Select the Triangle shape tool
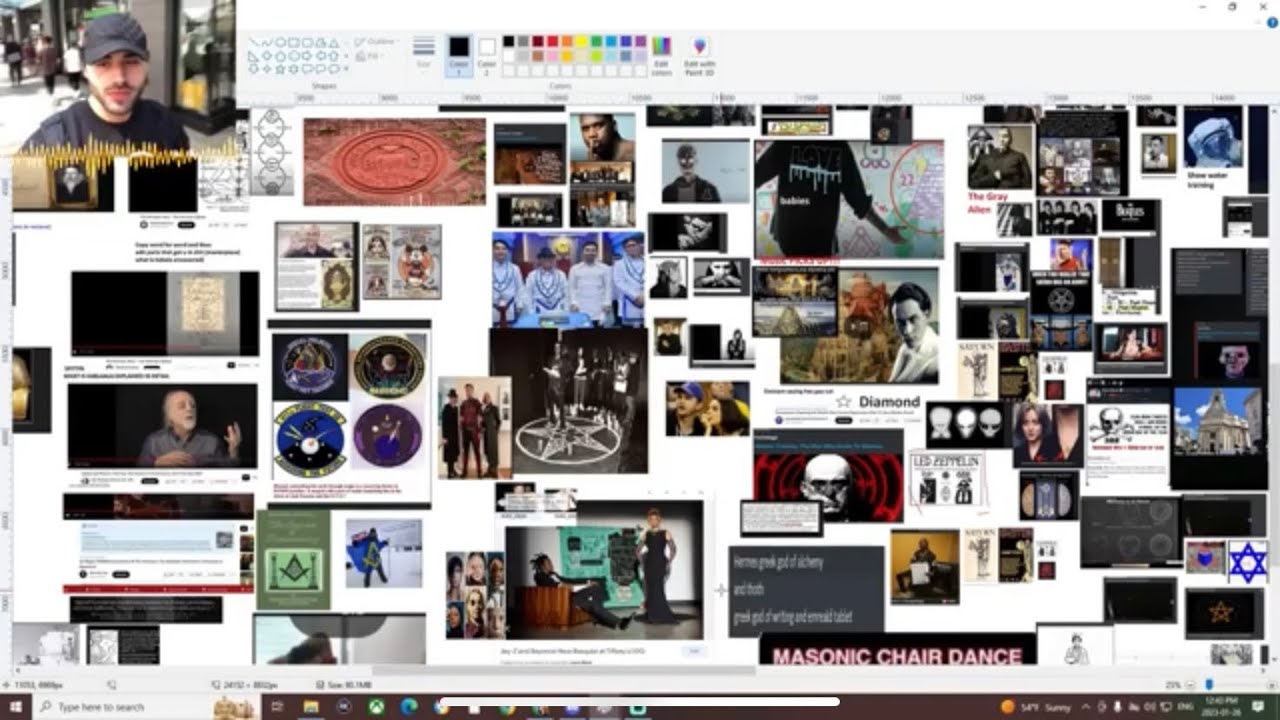 332,43
